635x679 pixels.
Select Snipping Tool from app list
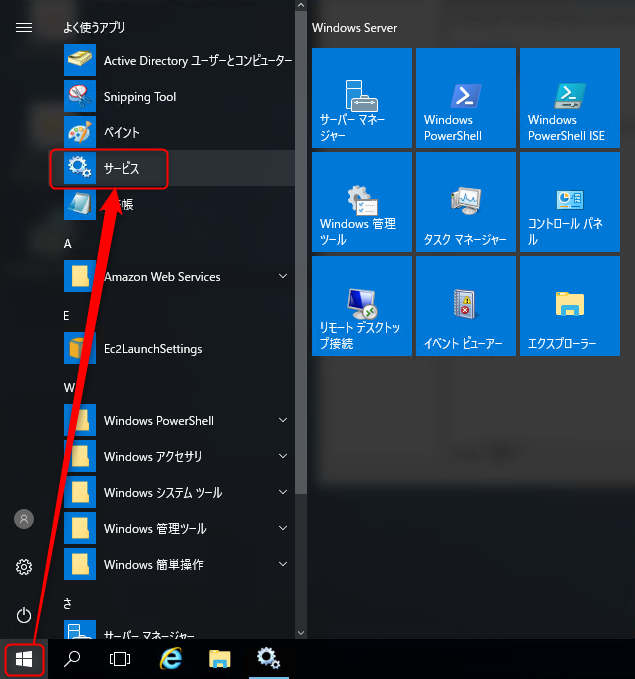pos(172,97)
